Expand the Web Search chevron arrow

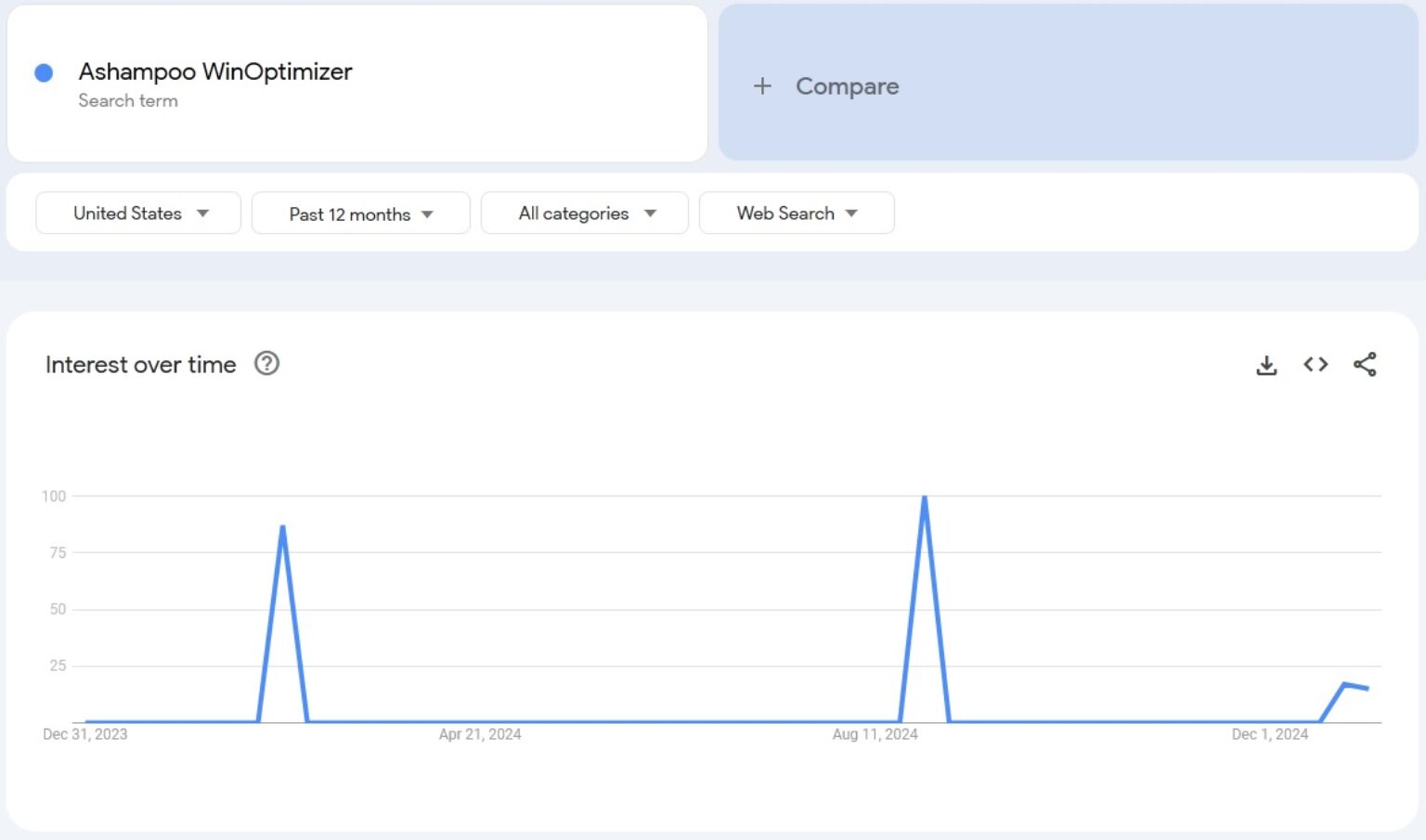coord(853,213)
